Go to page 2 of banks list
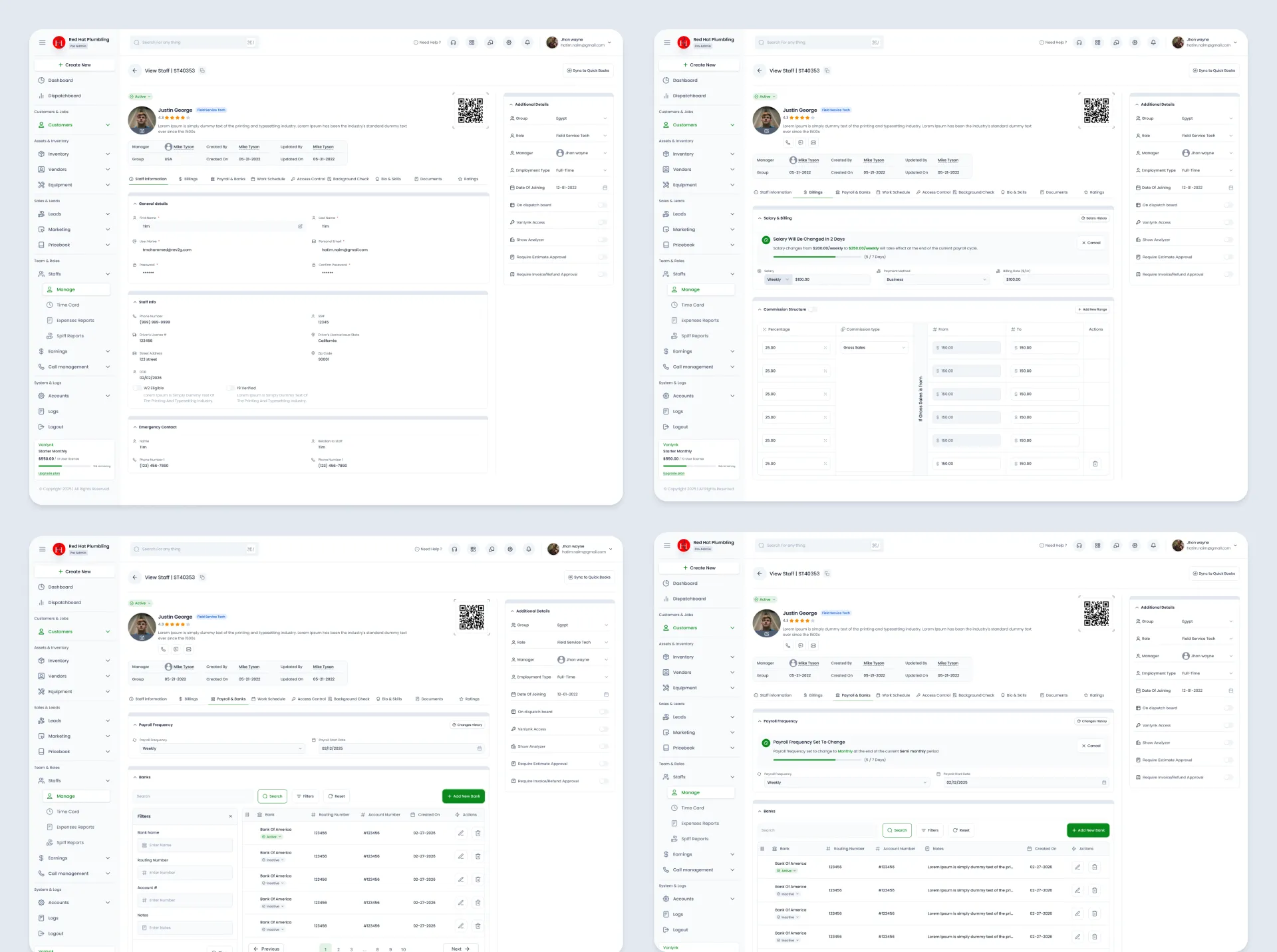This screenshot has width=1277, height=952. pyautogui.click(x=339, y=949)
